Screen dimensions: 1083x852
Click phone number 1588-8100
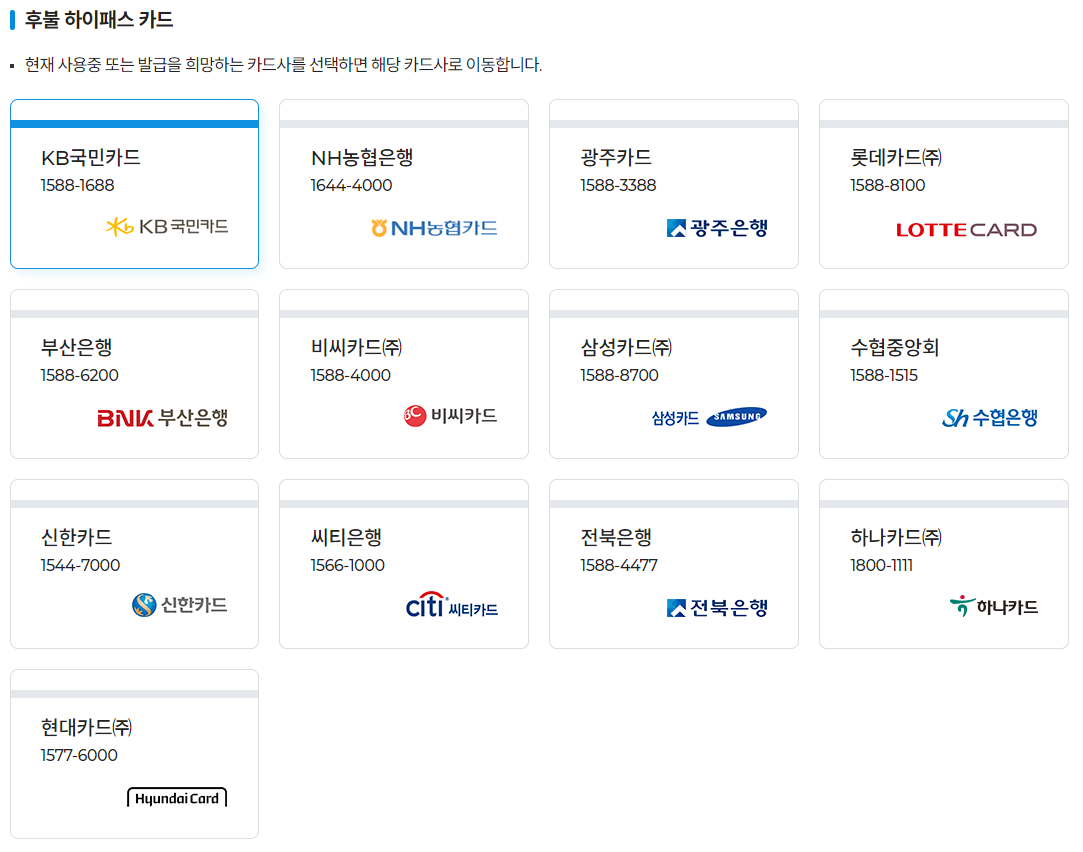tap(888, 185)
